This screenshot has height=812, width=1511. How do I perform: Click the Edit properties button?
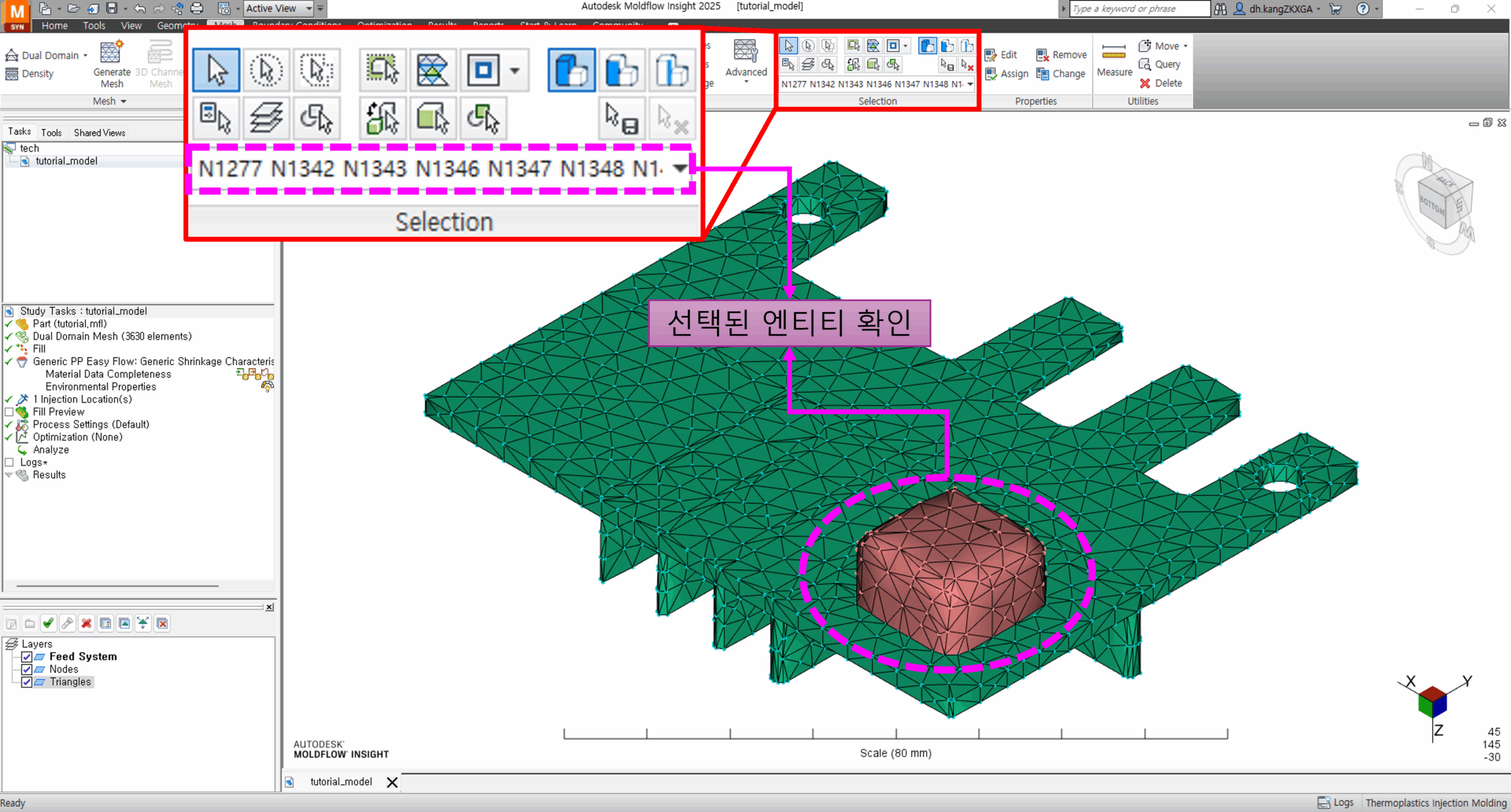(x=1001, y=54)
